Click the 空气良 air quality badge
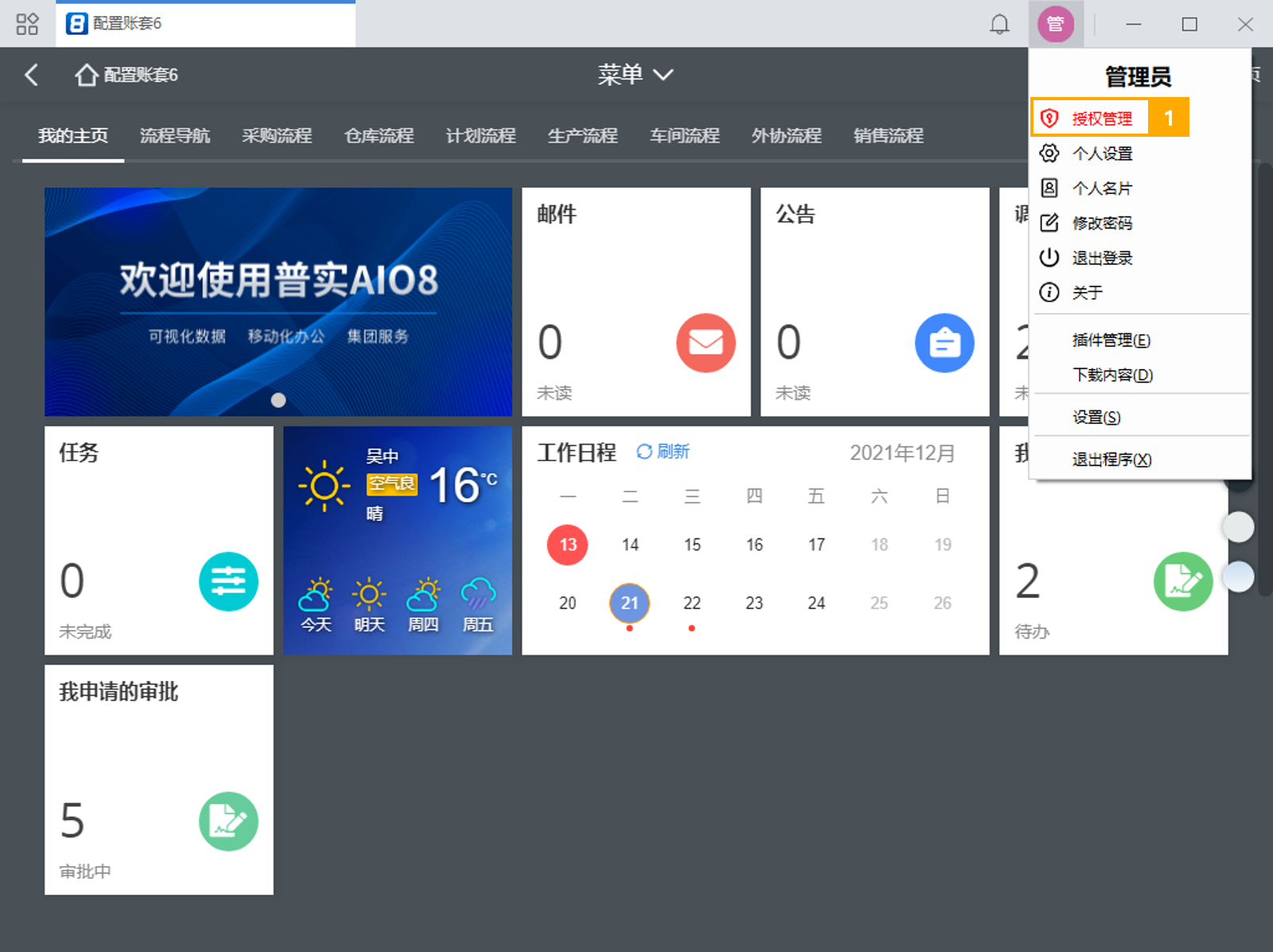Screen dimensions: 1273x952 click(x=391, y=484)
